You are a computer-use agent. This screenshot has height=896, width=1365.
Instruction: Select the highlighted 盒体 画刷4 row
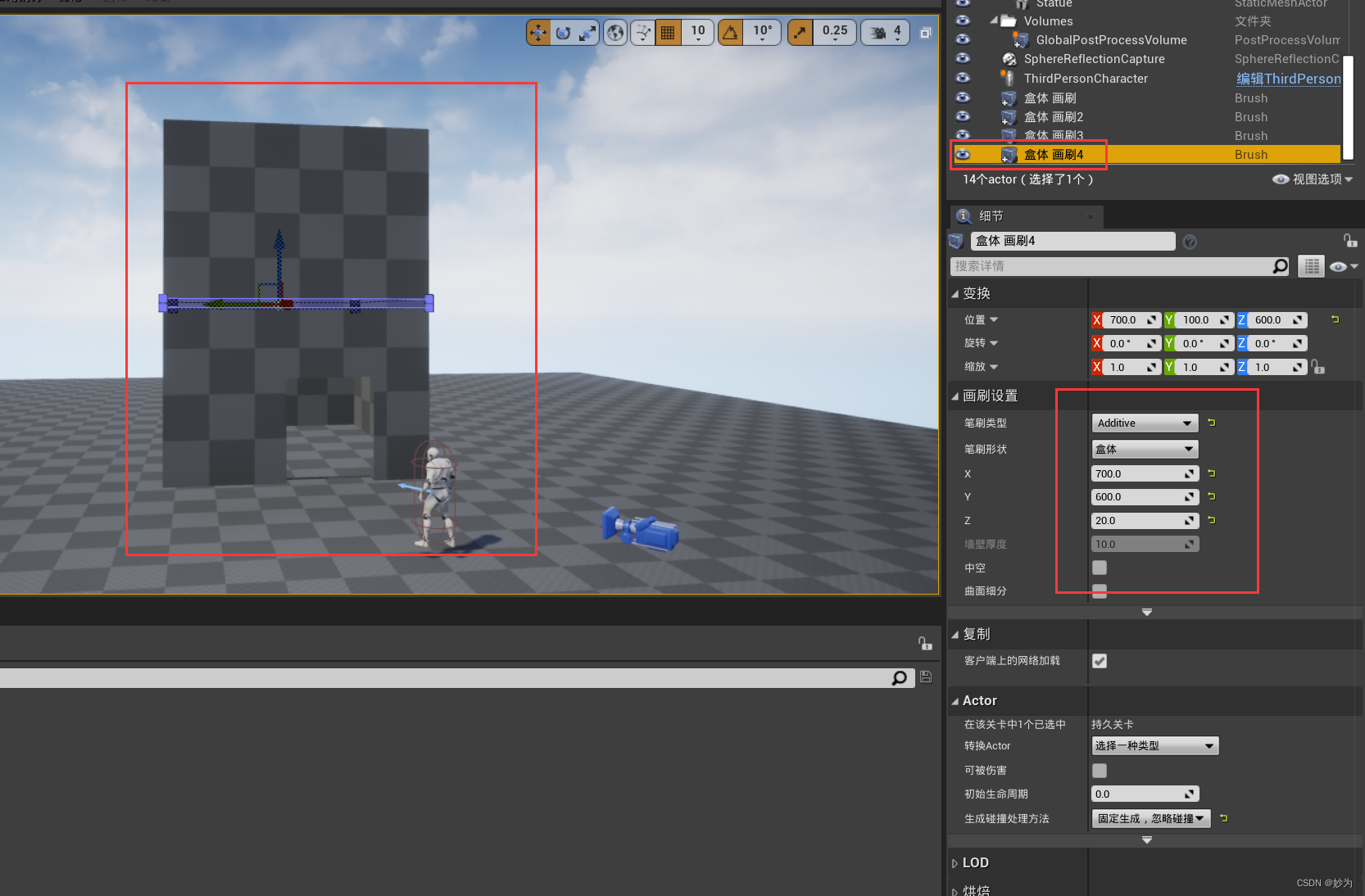coord(1145,154)
